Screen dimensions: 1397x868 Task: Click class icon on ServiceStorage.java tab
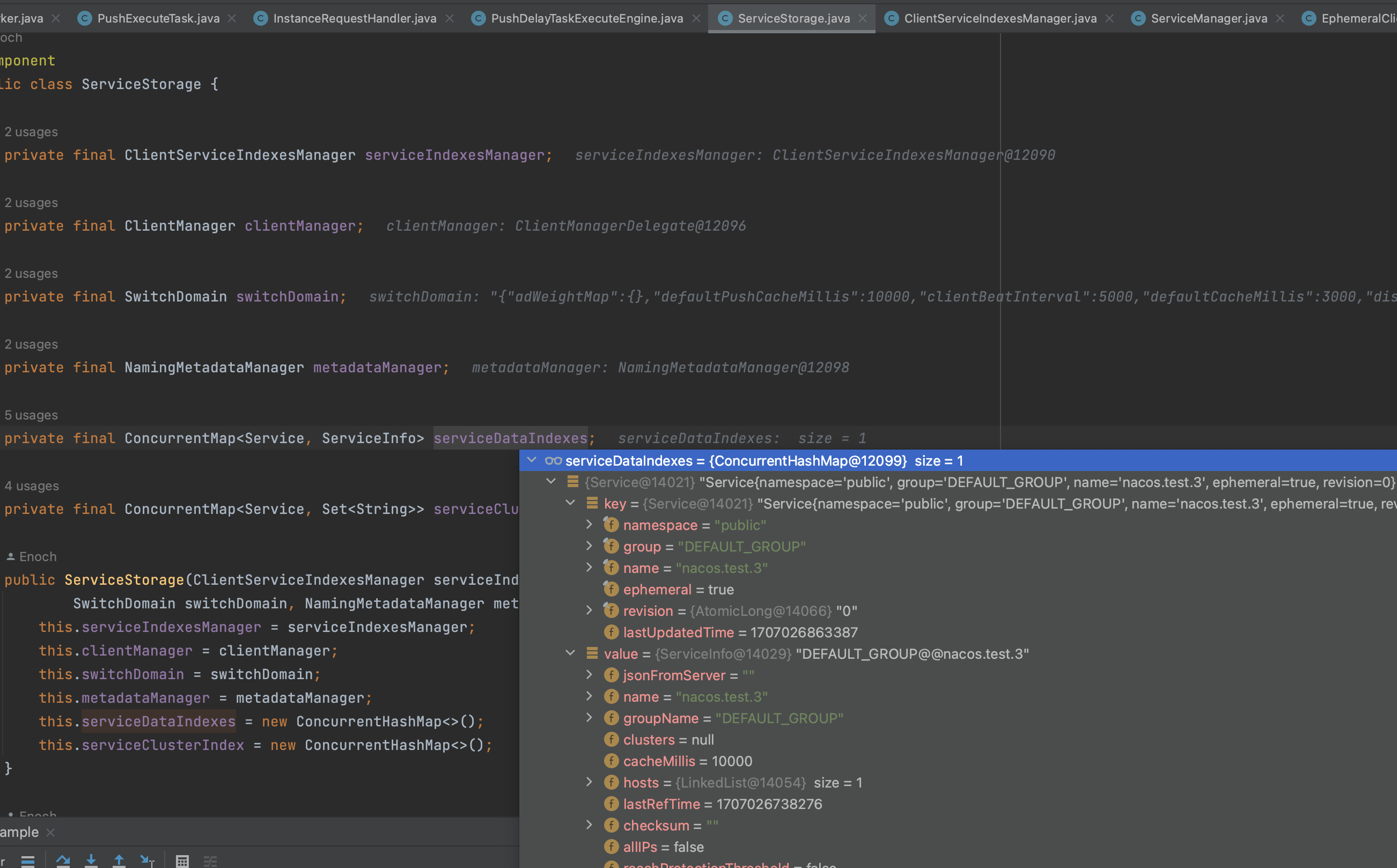[725, 18]
